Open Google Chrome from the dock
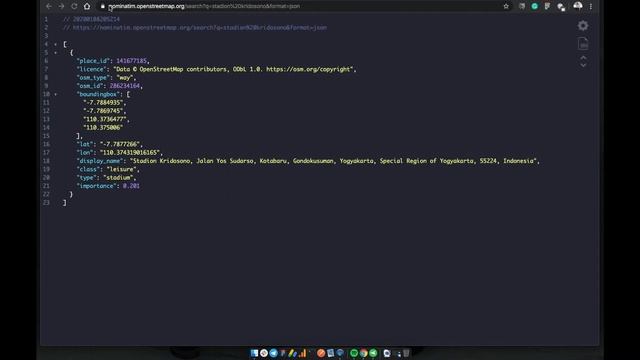640x360 pixels. coord(363,353)
